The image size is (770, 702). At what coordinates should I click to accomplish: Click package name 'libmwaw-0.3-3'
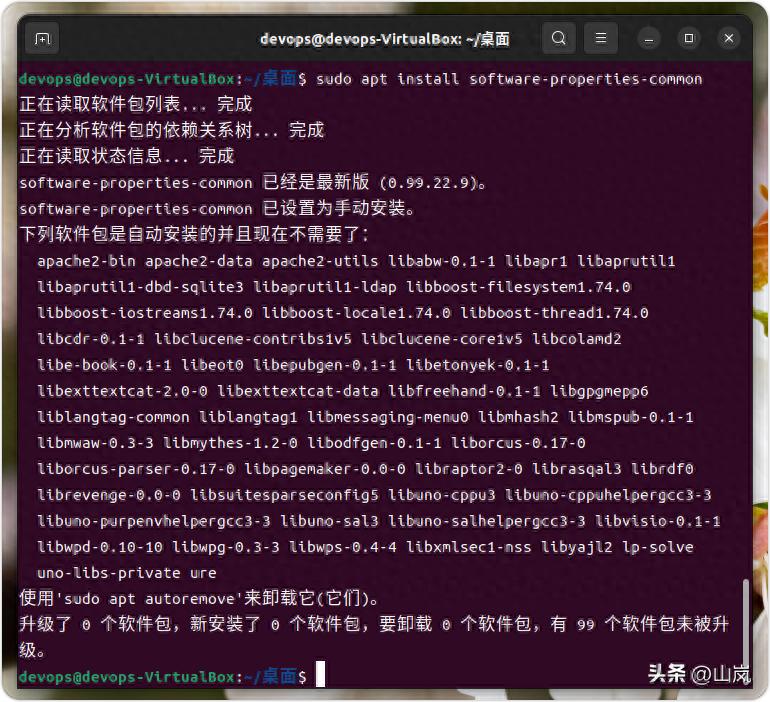95,443
